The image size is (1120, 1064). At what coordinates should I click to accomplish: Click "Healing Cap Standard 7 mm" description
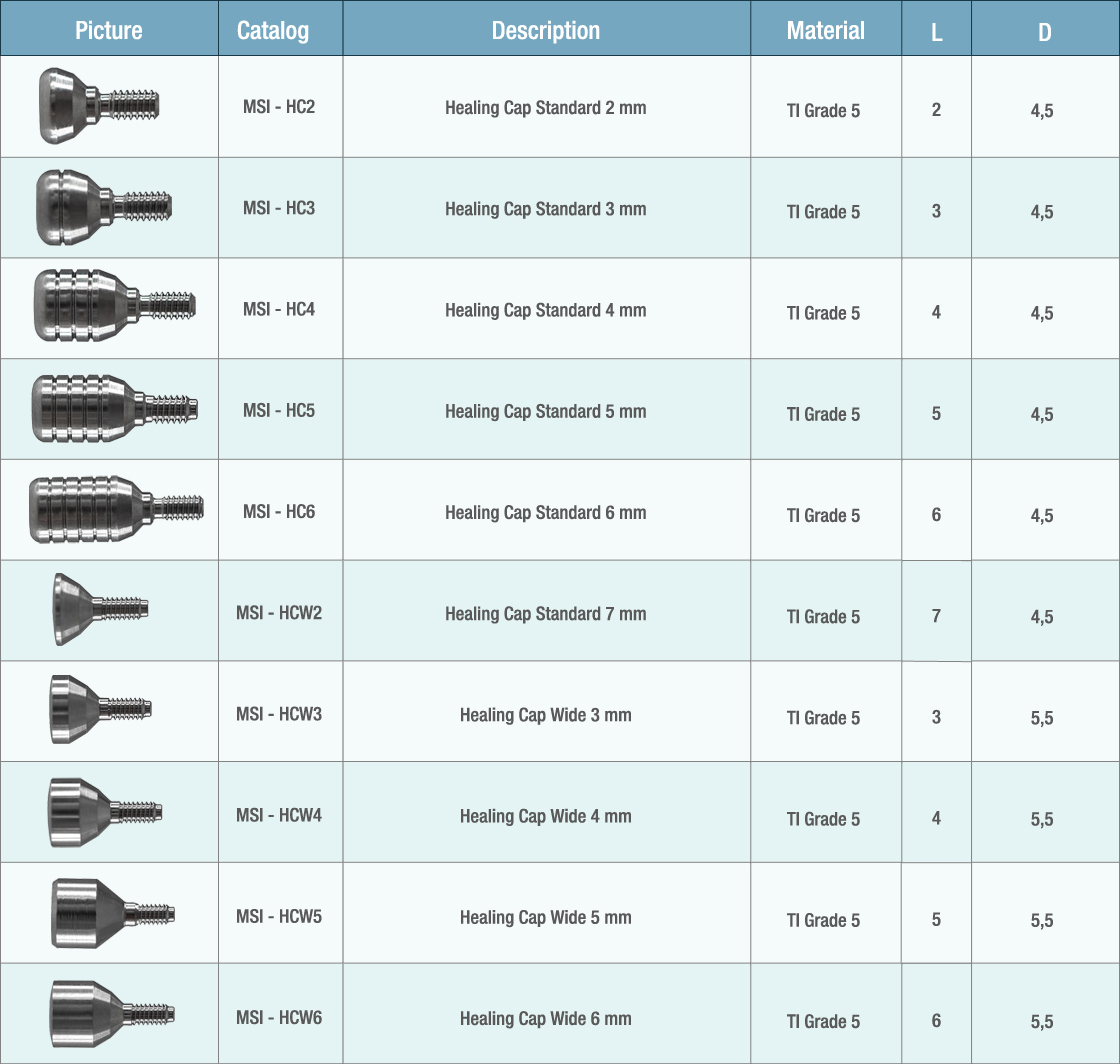click(546, 613)
